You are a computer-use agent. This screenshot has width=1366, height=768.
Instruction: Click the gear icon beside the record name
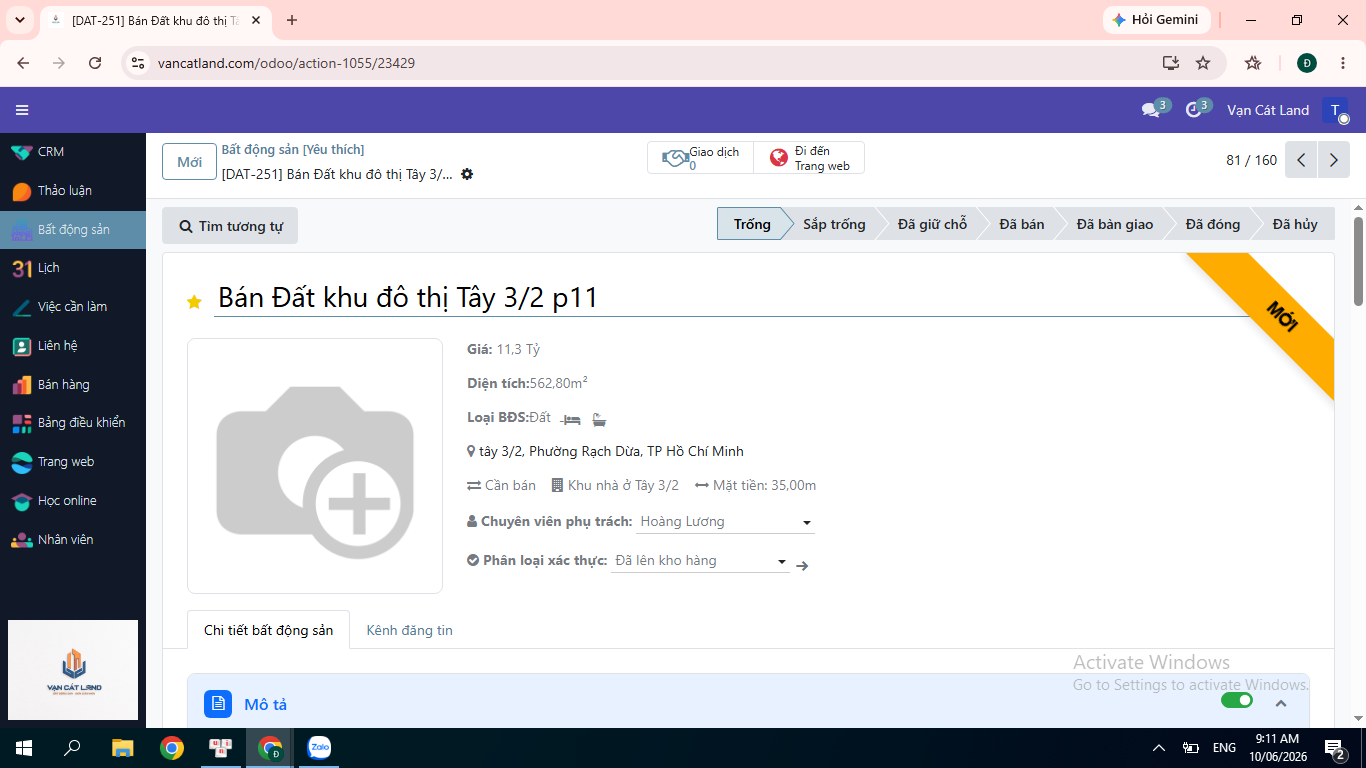coord(467,174)
